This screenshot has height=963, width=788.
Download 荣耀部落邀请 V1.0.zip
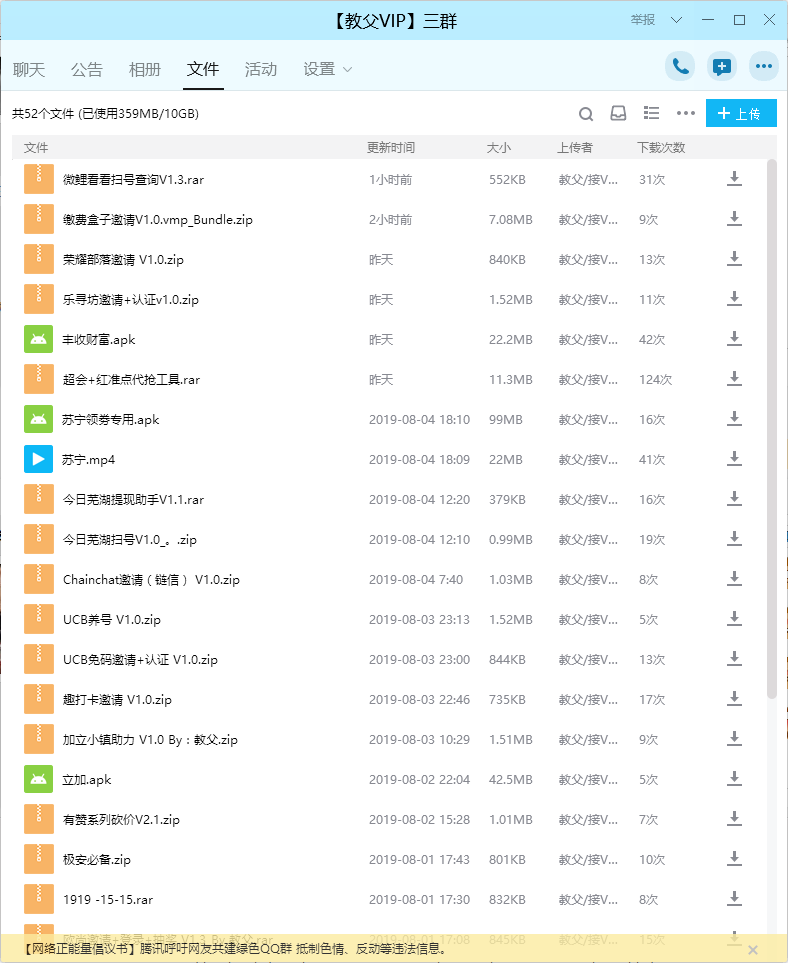click(x=734, y=259)
